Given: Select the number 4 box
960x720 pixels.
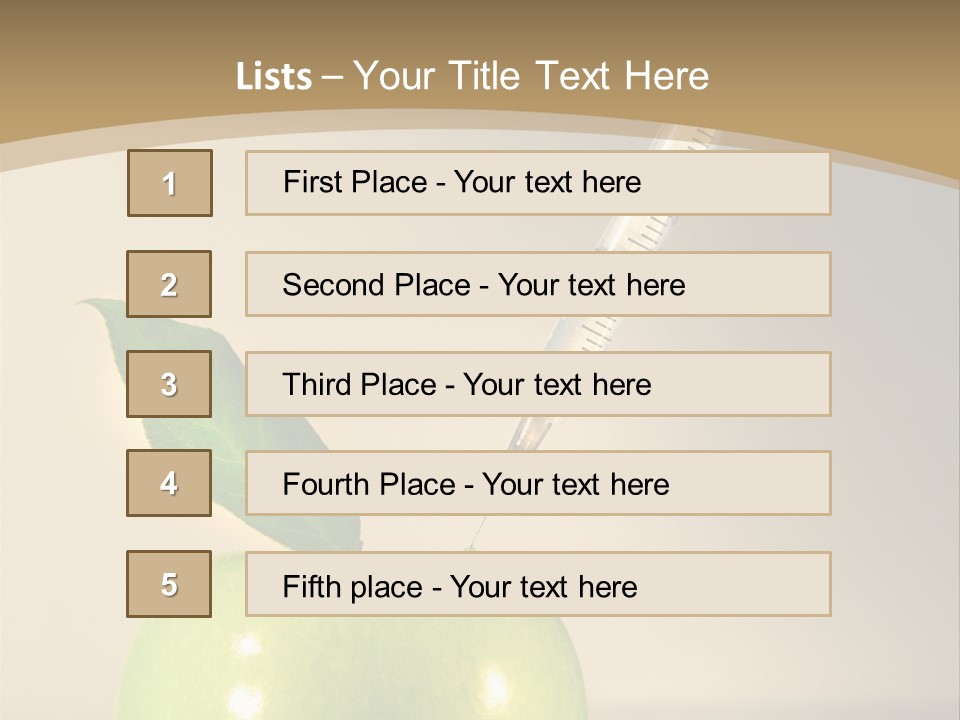Looking at the screenshot, I should (169, 483).
